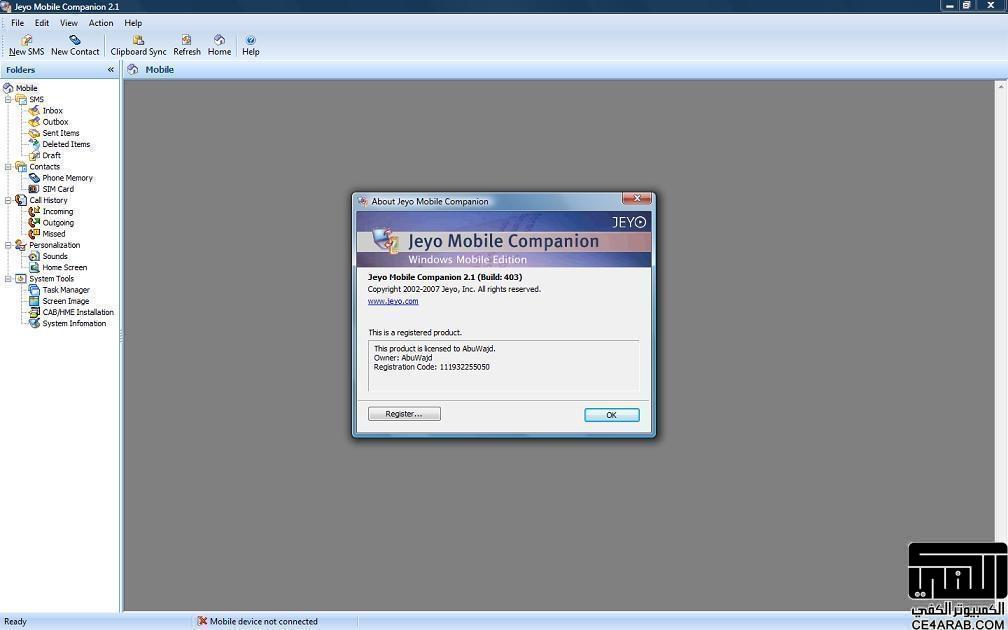Open the Action menu
This screenshot has height=630, width=1008.
click(x=101, y=23)
